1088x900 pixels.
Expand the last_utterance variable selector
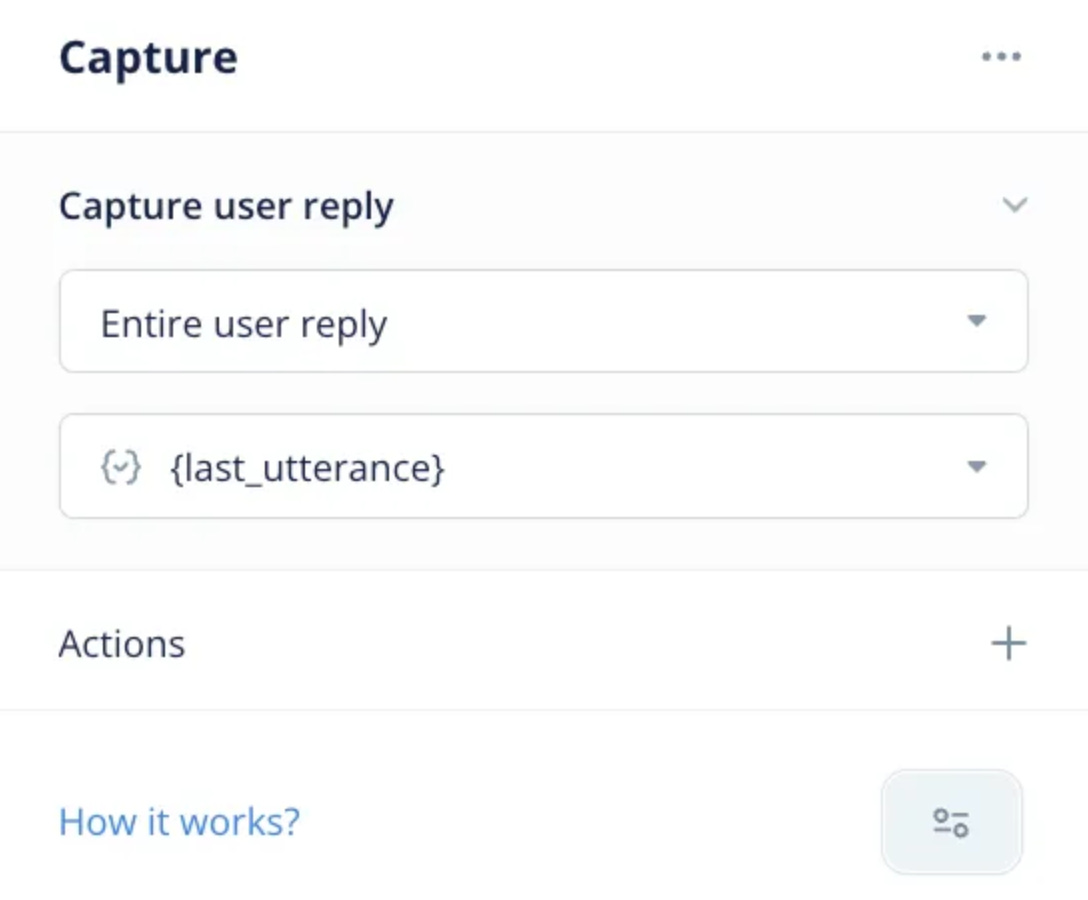pos(978,467)
